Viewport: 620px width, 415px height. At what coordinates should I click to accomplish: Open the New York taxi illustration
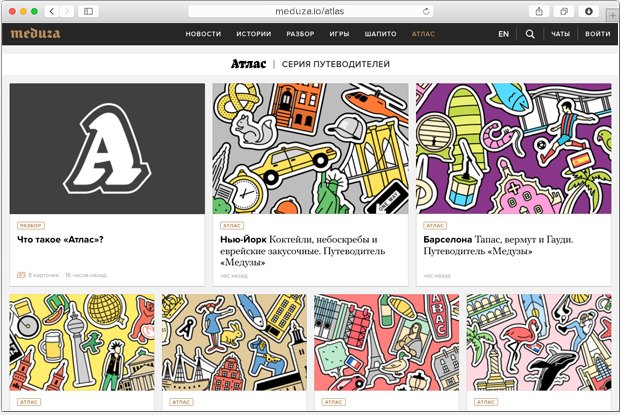tap(310, 149)
